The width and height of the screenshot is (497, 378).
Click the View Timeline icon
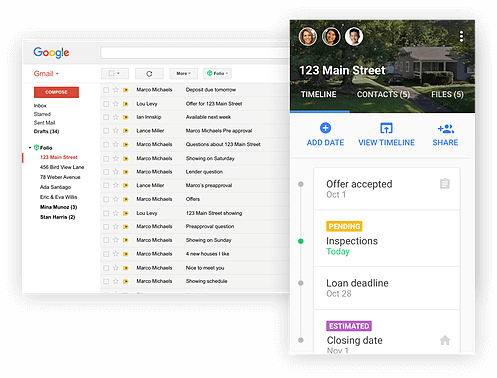click(x=386, y=128)
